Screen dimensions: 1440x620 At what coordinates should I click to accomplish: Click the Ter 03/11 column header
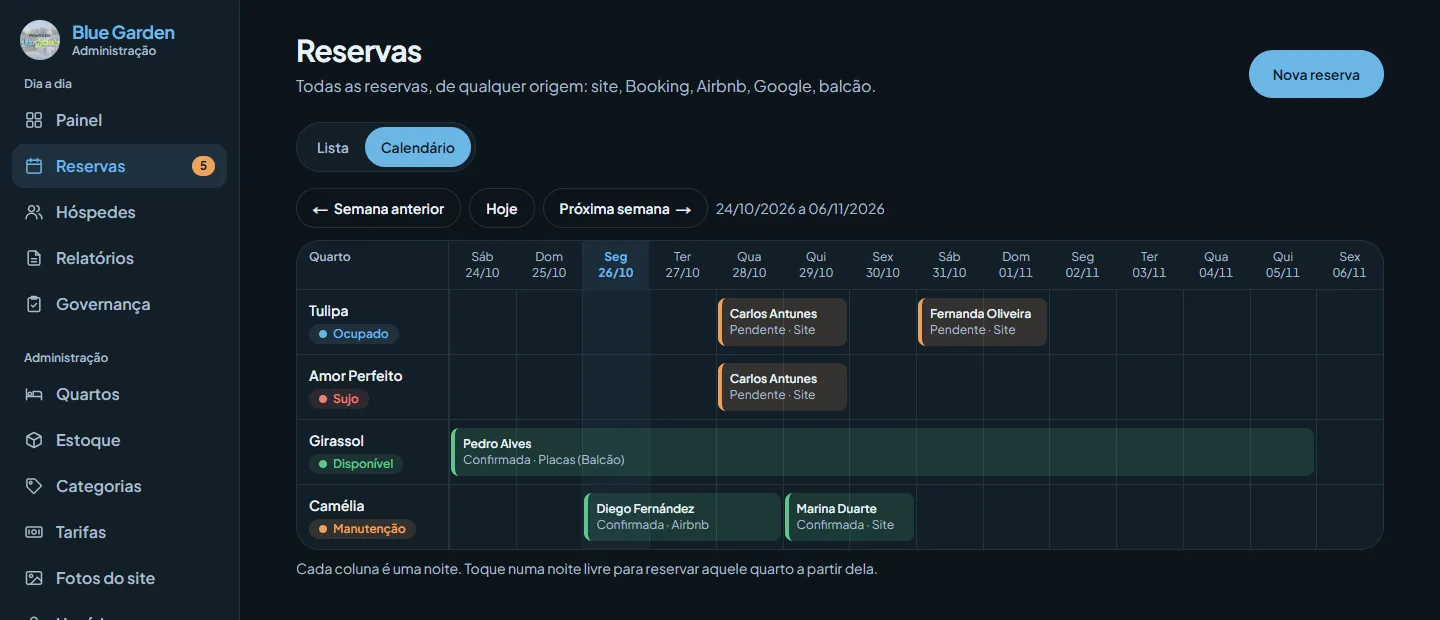[1149, 265]
